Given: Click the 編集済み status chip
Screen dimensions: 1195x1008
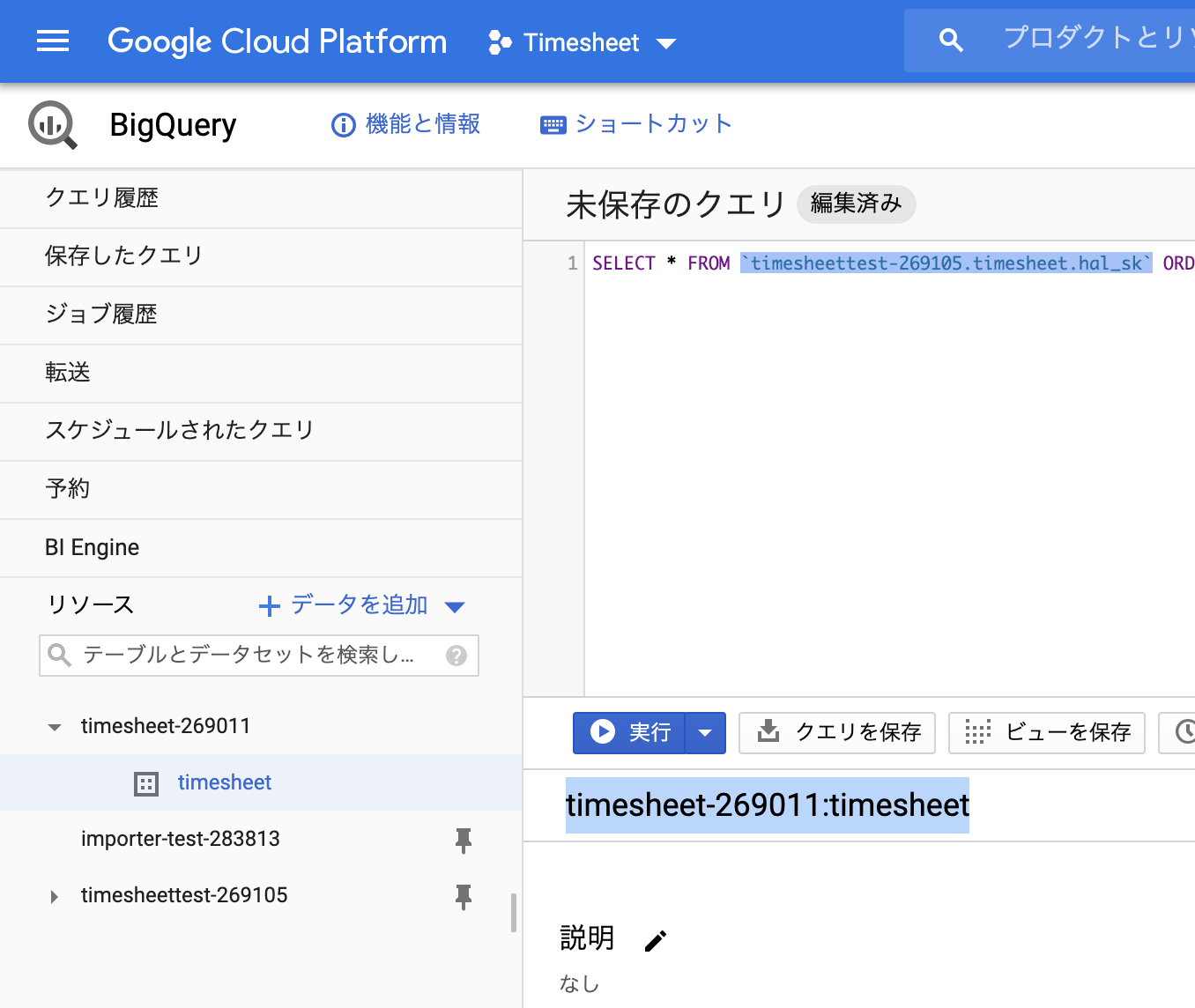Looking at the screenshot, I should coord(856,204).
